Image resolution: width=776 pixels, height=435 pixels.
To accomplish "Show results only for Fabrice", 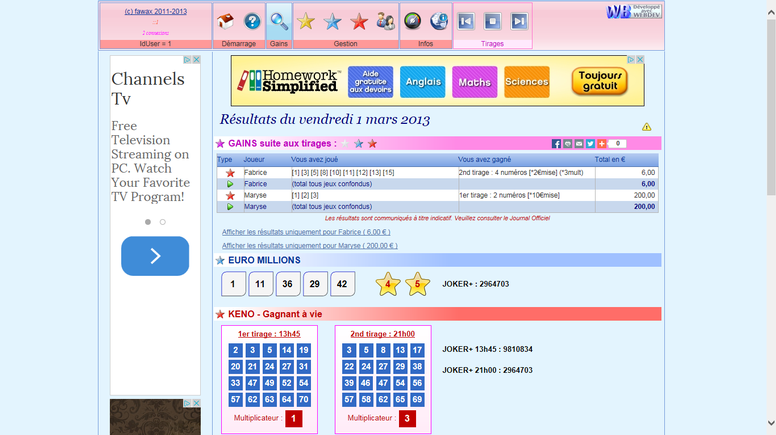I will [306, 232].
